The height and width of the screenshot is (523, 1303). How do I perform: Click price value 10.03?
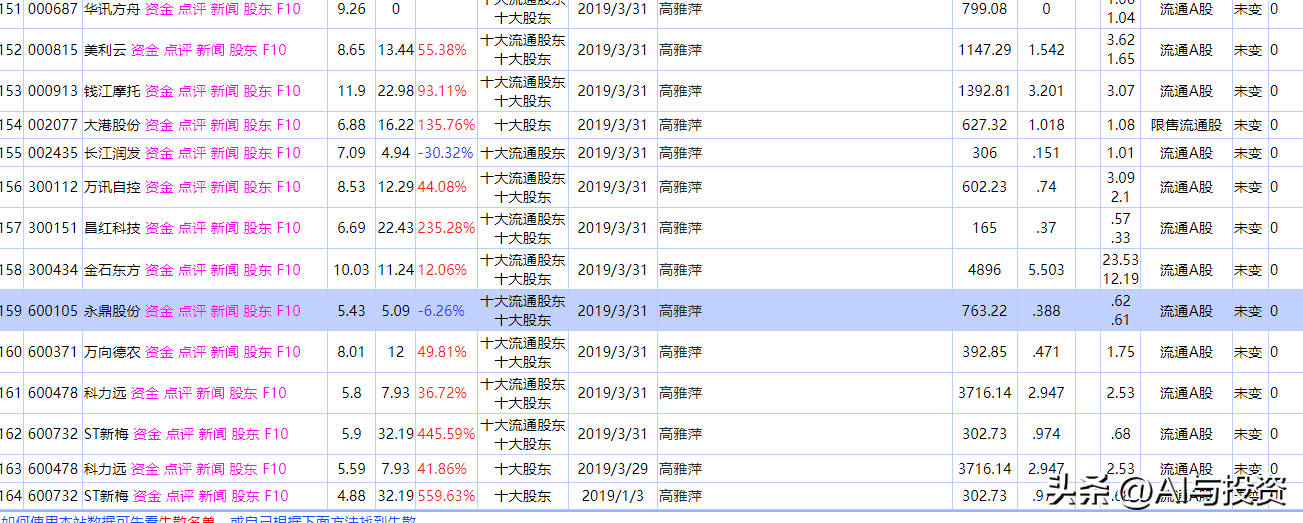click(351, 269)
